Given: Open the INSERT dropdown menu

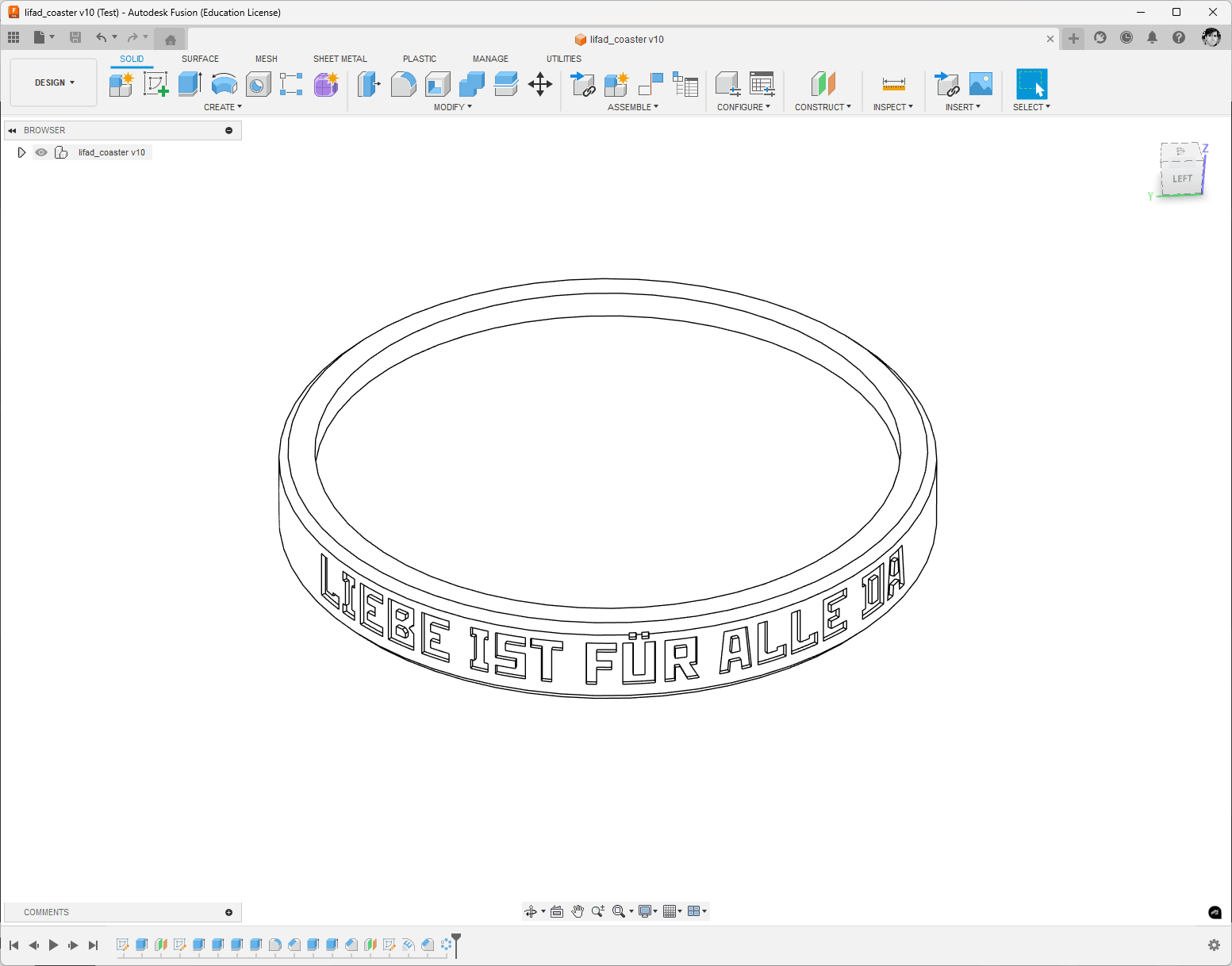Looking at the screenshot, I should click(963, 107).
